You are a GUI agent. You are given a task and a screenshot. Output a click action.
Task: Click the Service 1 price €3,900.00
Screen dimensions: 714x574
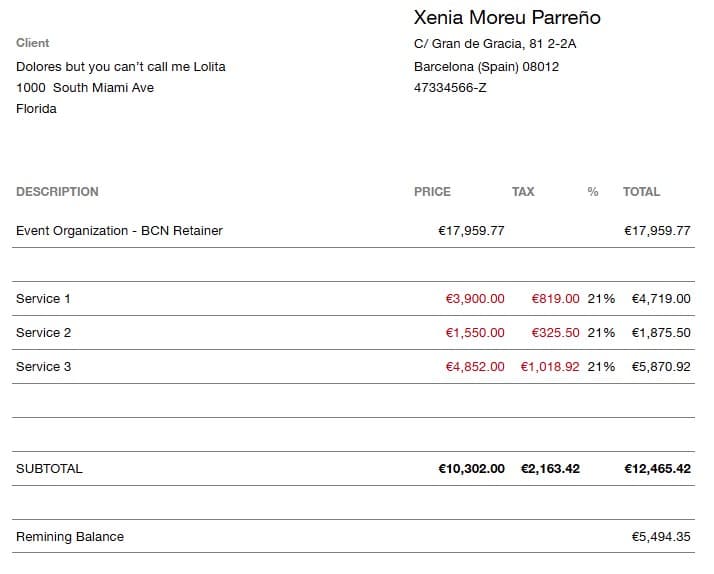coord(475,299)
